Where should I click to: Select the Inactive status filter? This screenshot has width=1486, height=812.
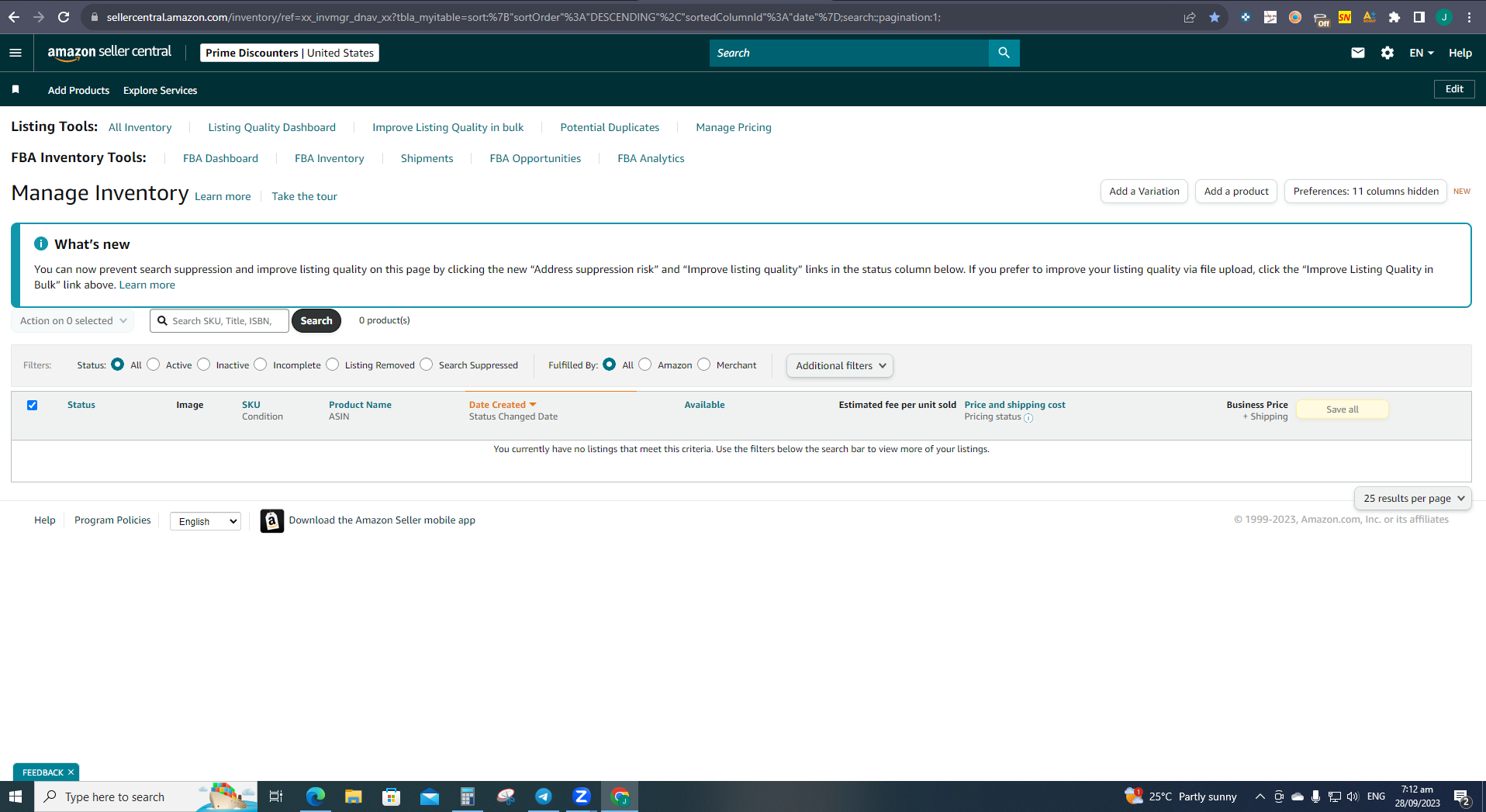click(204, 365)
